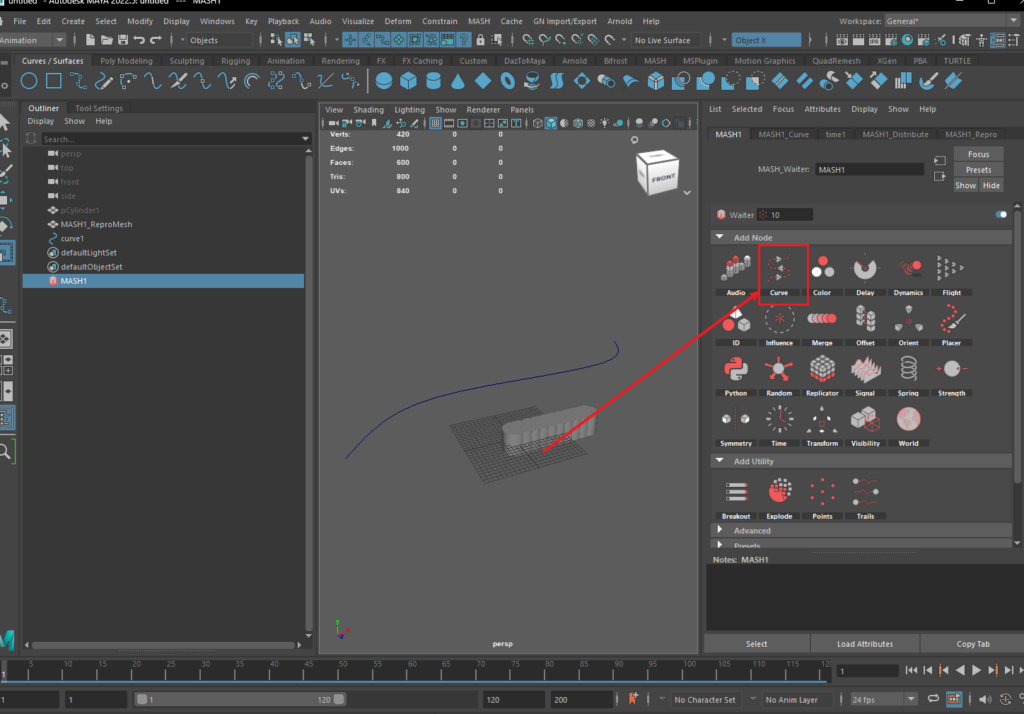Toggle playback looping mode
The image size is (1024, 714).
click(933, 699)
